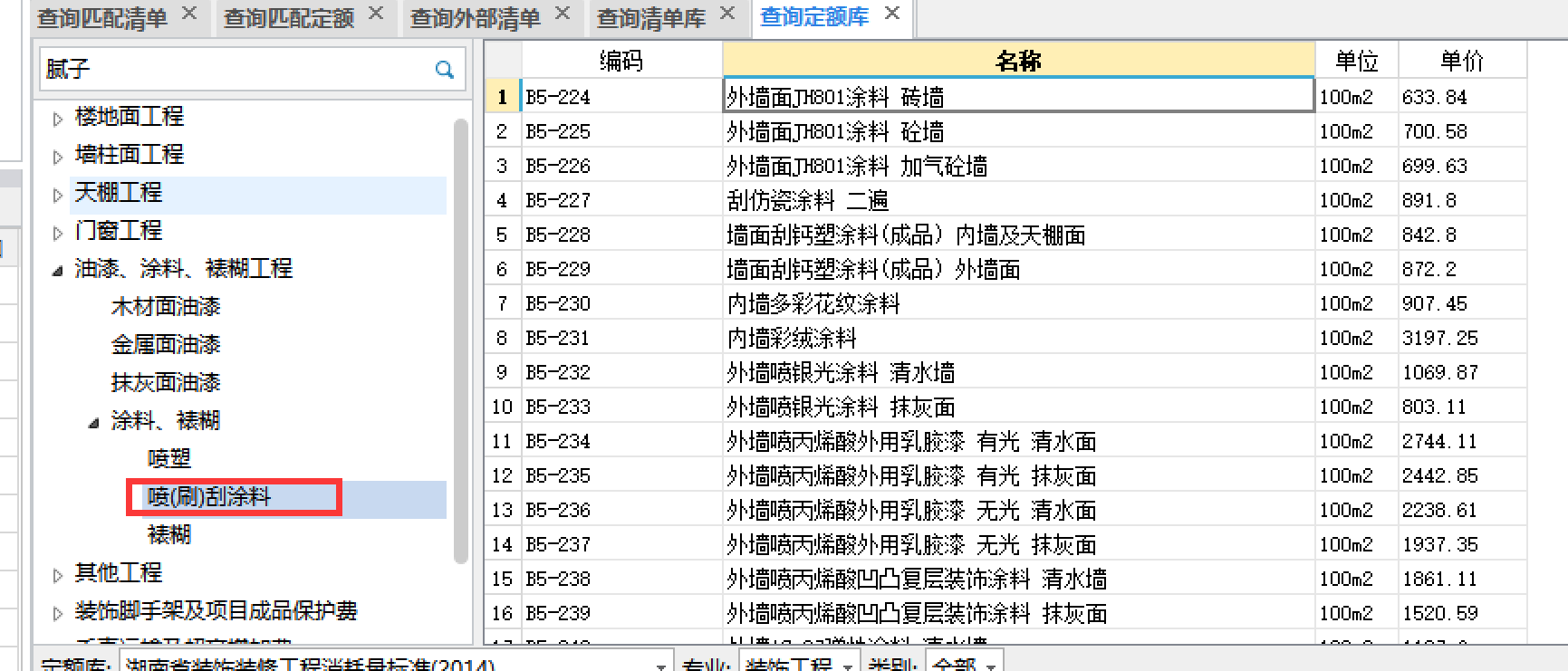
Task: Select 门窗工程 in the tree
Action: [x=118, y=231]
